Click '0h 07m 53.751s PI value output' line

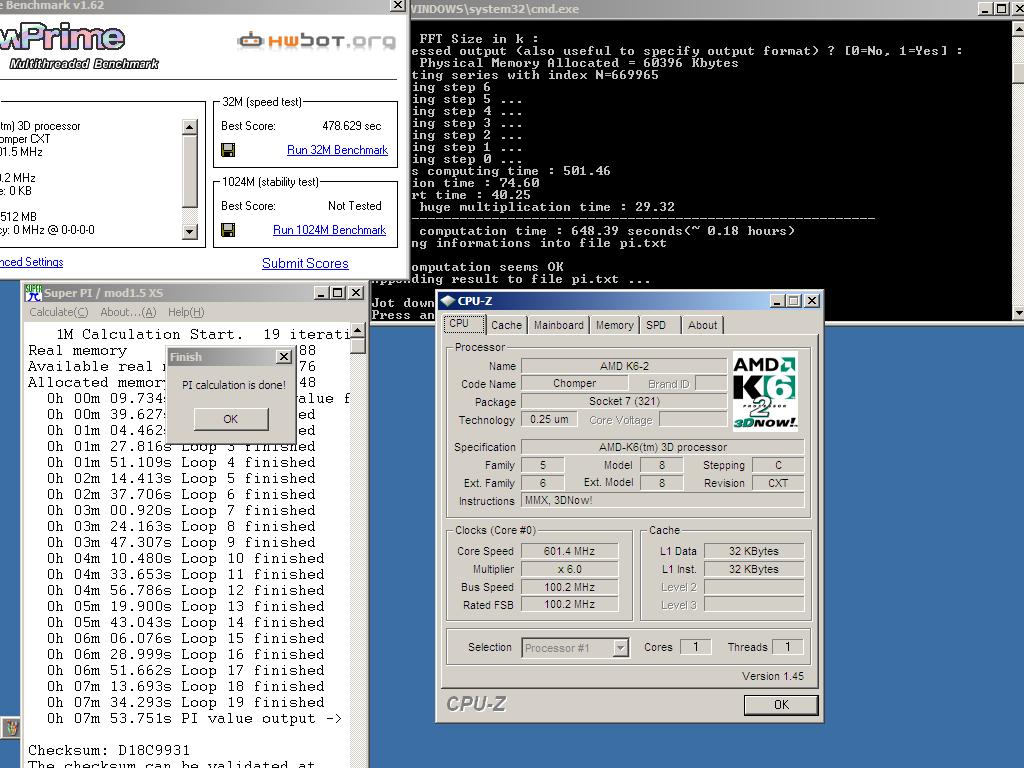194,718
